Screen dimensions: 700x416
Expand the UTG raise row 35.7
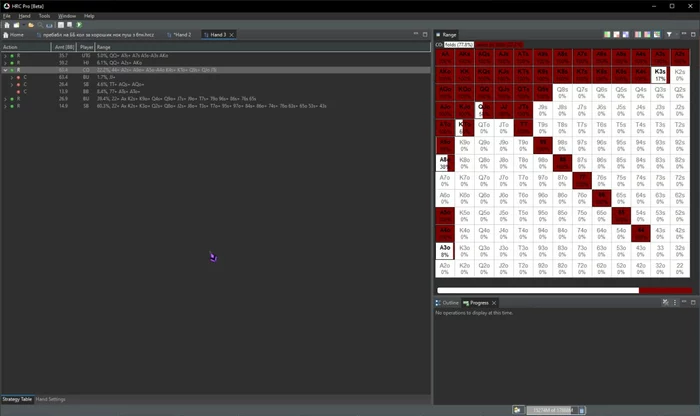5,56
